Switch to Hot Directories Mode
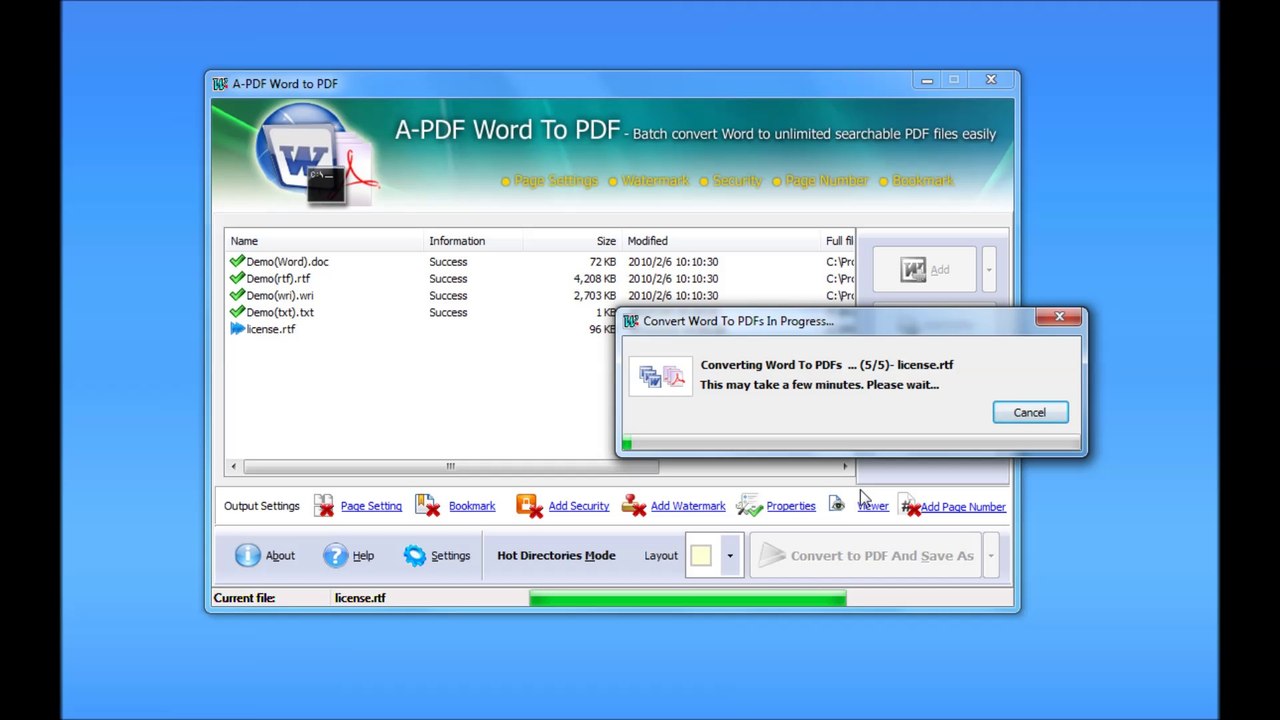Image resolution: width=1280 pixels, height=720 pixels. point(556,556)
